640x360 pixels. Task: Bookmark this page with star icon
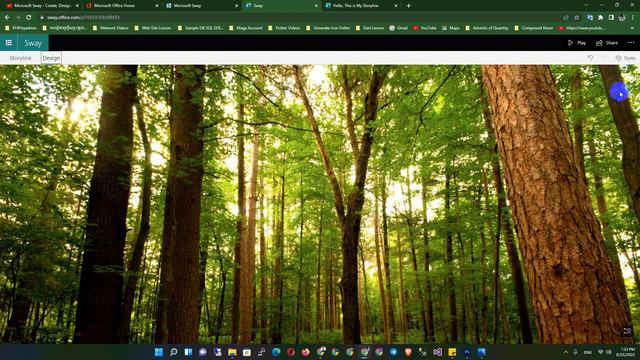(577, 18)
